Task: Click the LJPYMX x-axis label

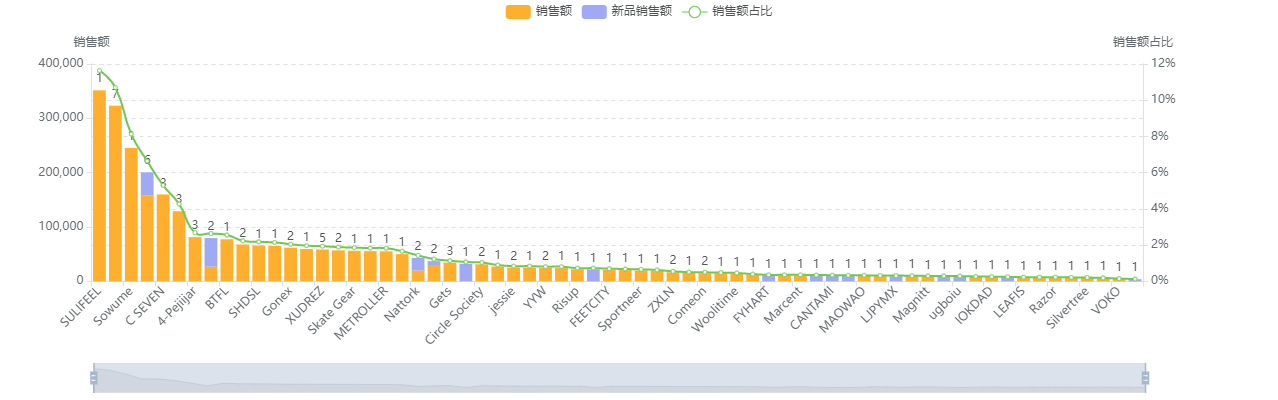Action: point(880,305)
